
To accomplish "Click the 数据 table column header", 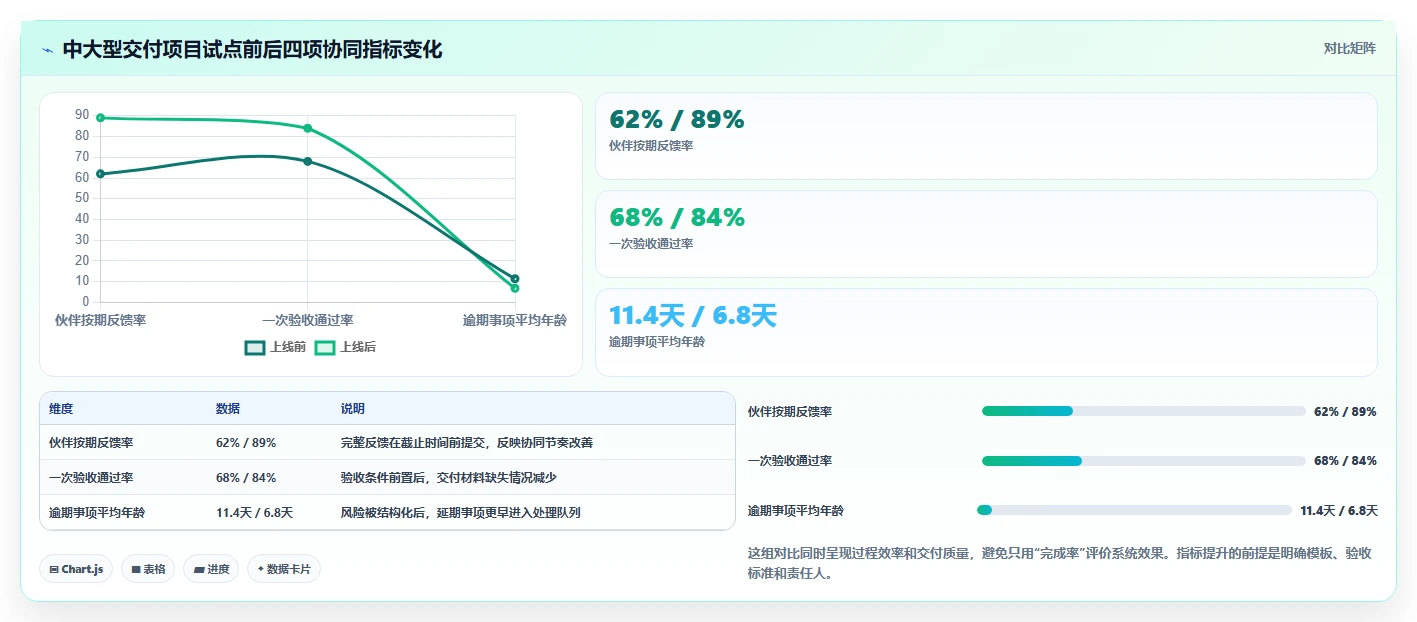I will tap(228, 409).
